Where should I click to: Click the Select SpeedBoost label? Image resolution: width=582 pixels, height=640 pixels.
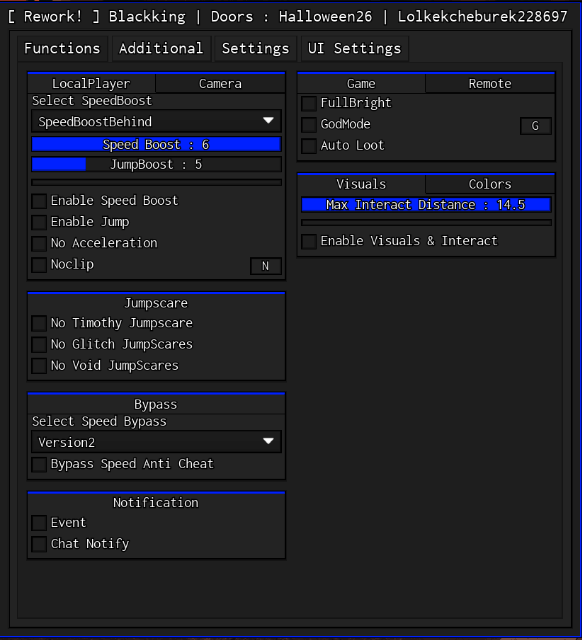(x=92, y=101)
